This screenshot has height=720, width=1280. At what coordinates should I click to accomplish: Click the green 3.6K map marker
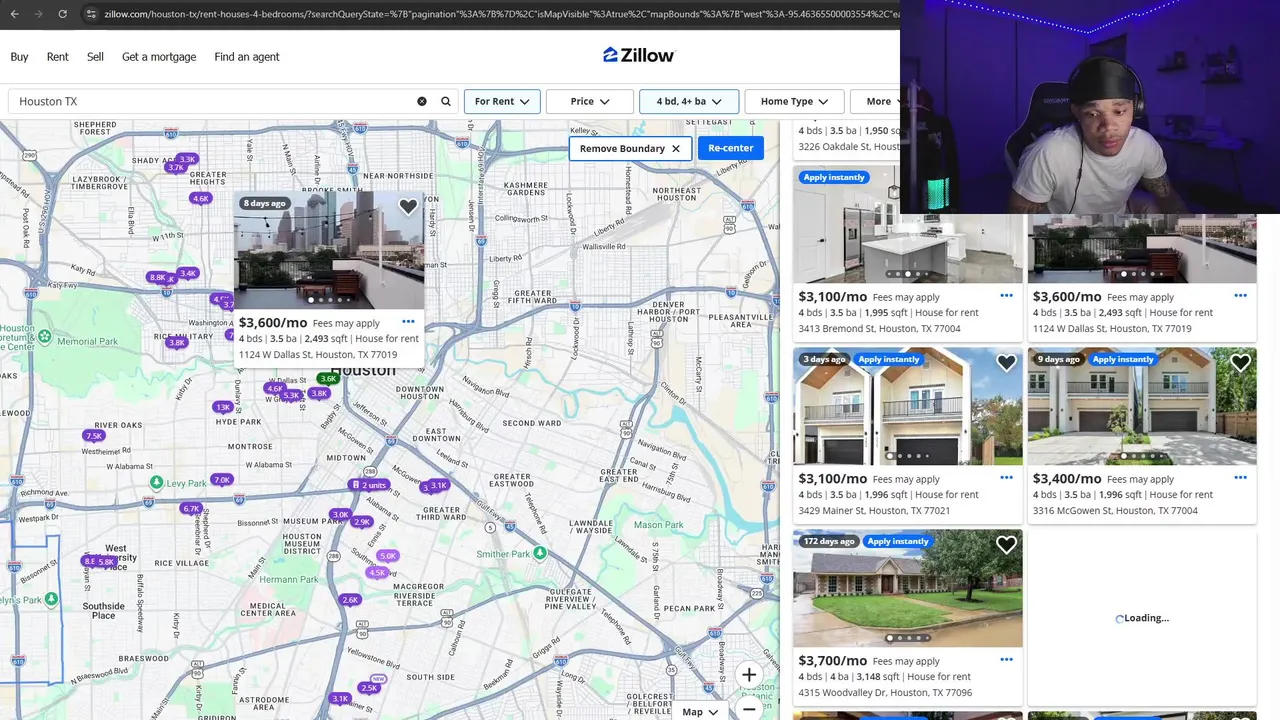(328, 379)
